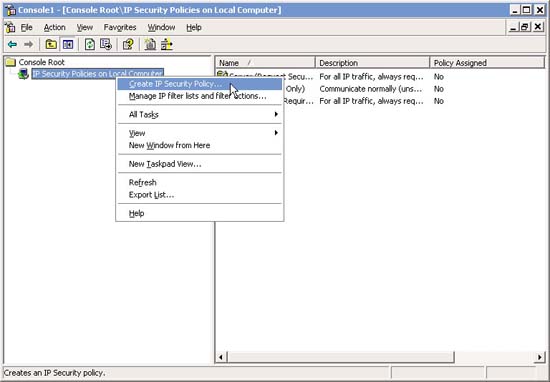The height and width of the screenshot is (382, 550).
Task: Click the Forward arrow in the toolbar
Action: pyautogui.click(x=28, y=45)
